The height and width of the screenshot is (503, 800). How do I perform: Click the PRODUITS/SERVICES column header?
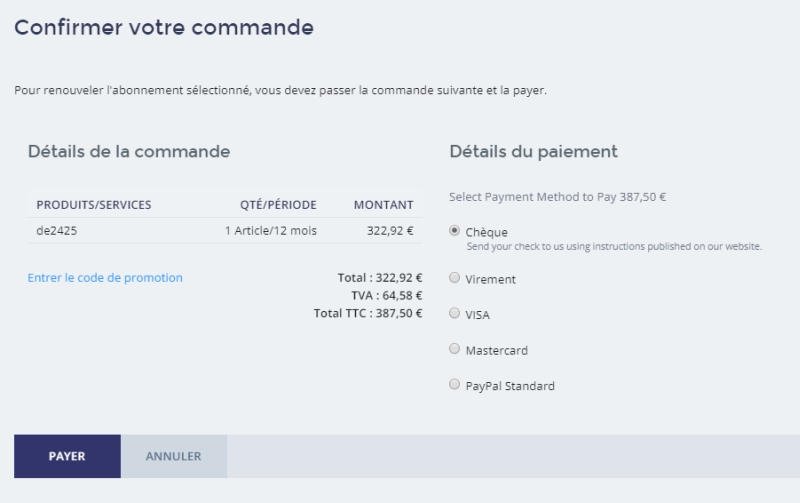[94, 205]
